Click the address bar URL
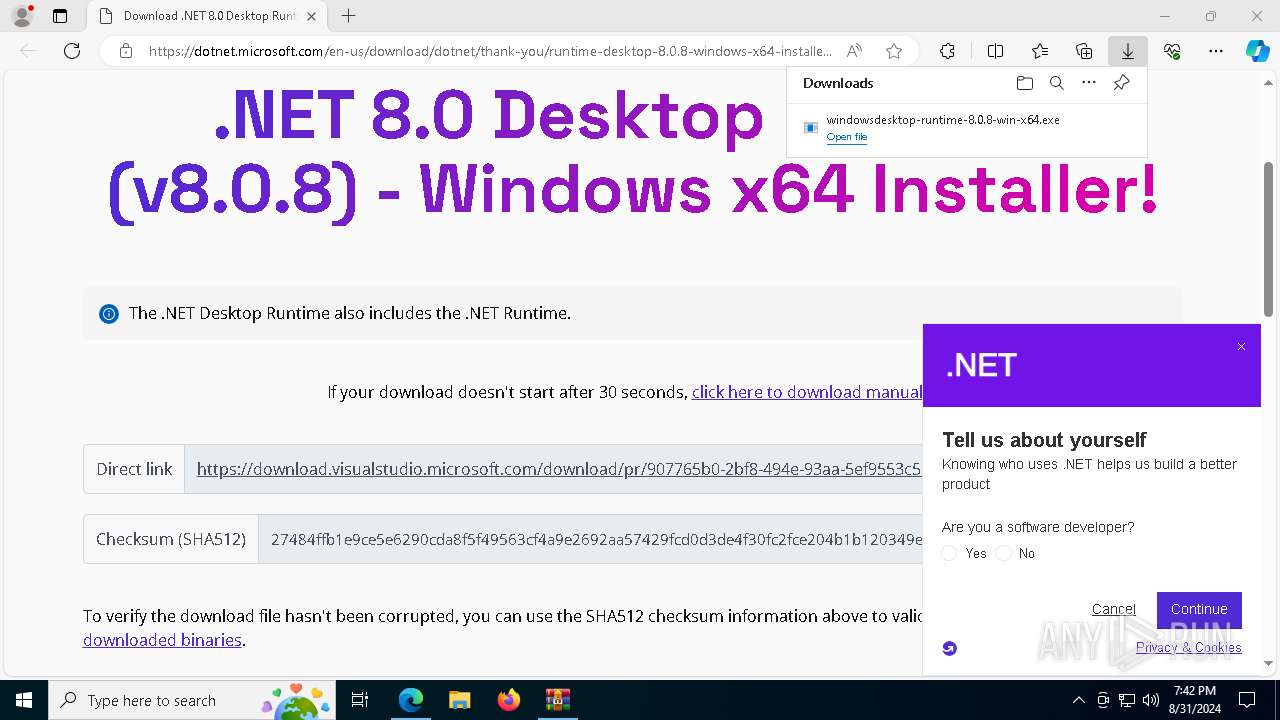The width and height of the screenshot is (1280, 720). click(489, 51)
